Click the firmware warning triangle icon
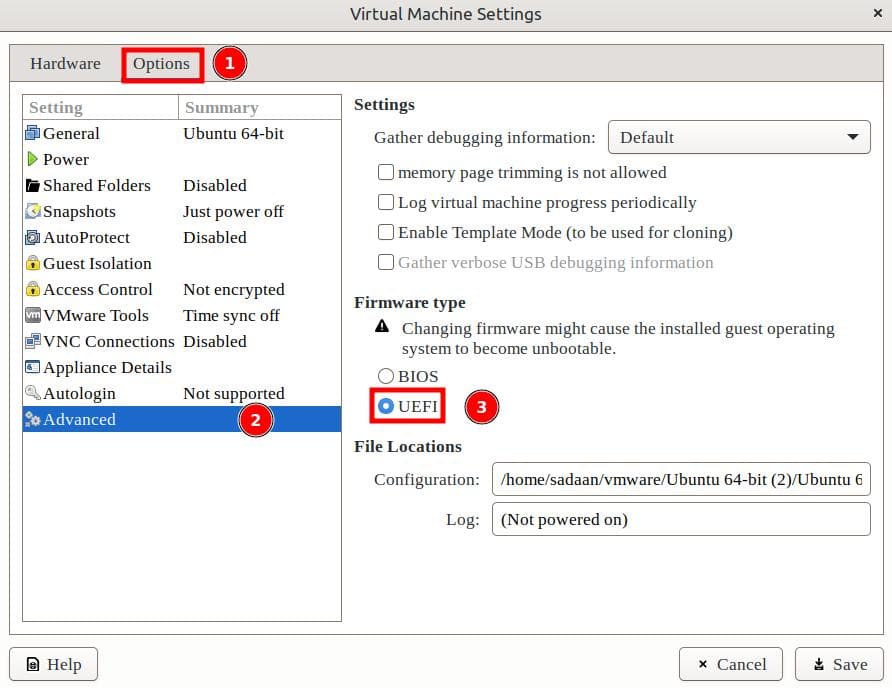 point(382,327)
